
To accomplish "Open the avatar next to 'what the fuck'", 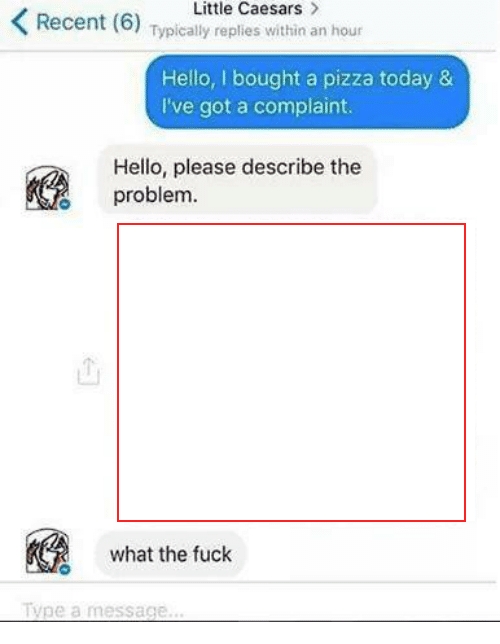I will click(48, 551).
